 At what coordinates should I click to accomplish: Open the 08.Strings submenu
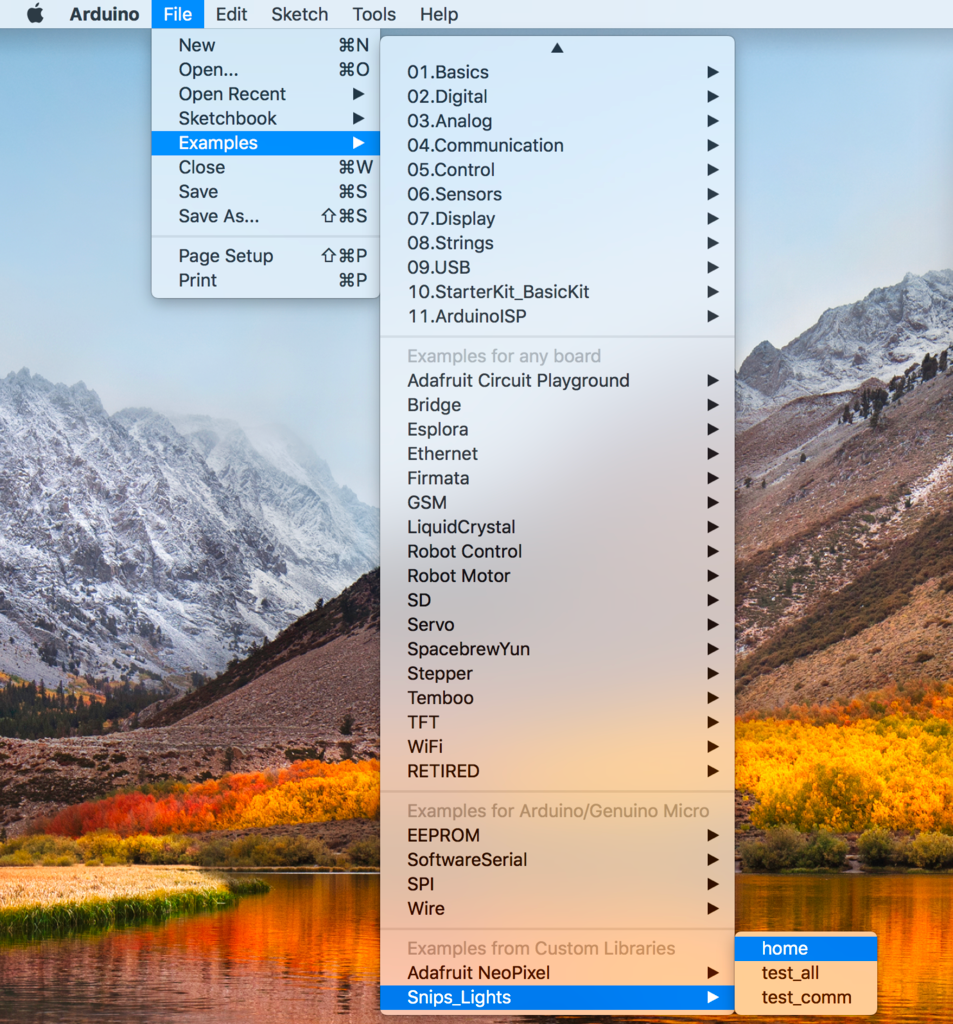557,243
